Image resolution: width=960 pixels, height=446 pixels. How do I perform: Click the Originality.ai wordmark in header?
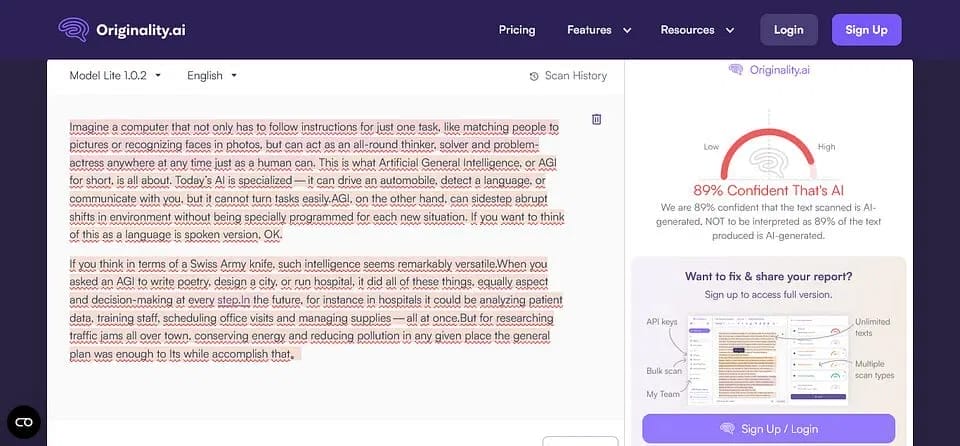tap(141, 30)
